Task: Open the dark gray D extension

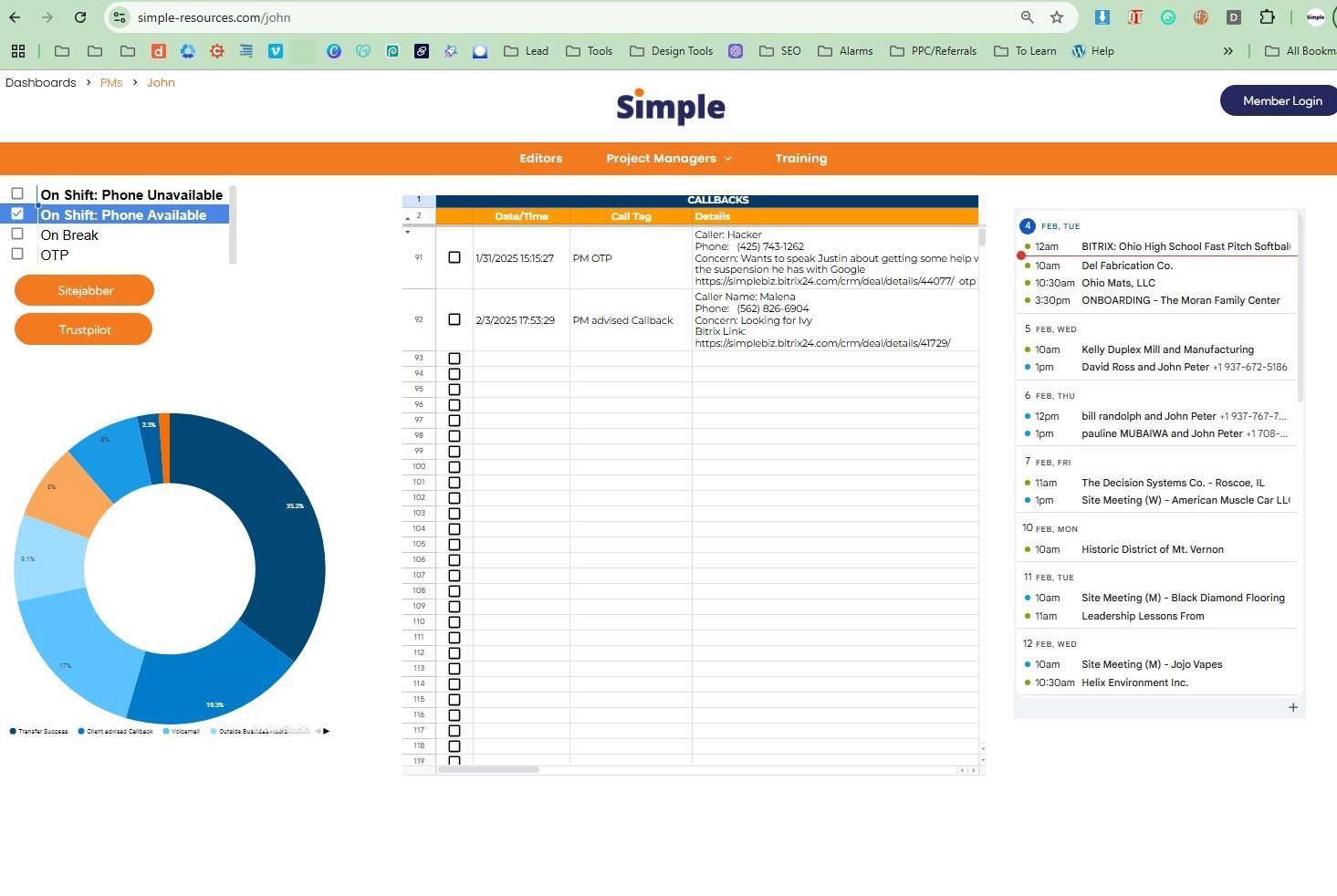Action: pyautogui.click(x=1234, y=17)
